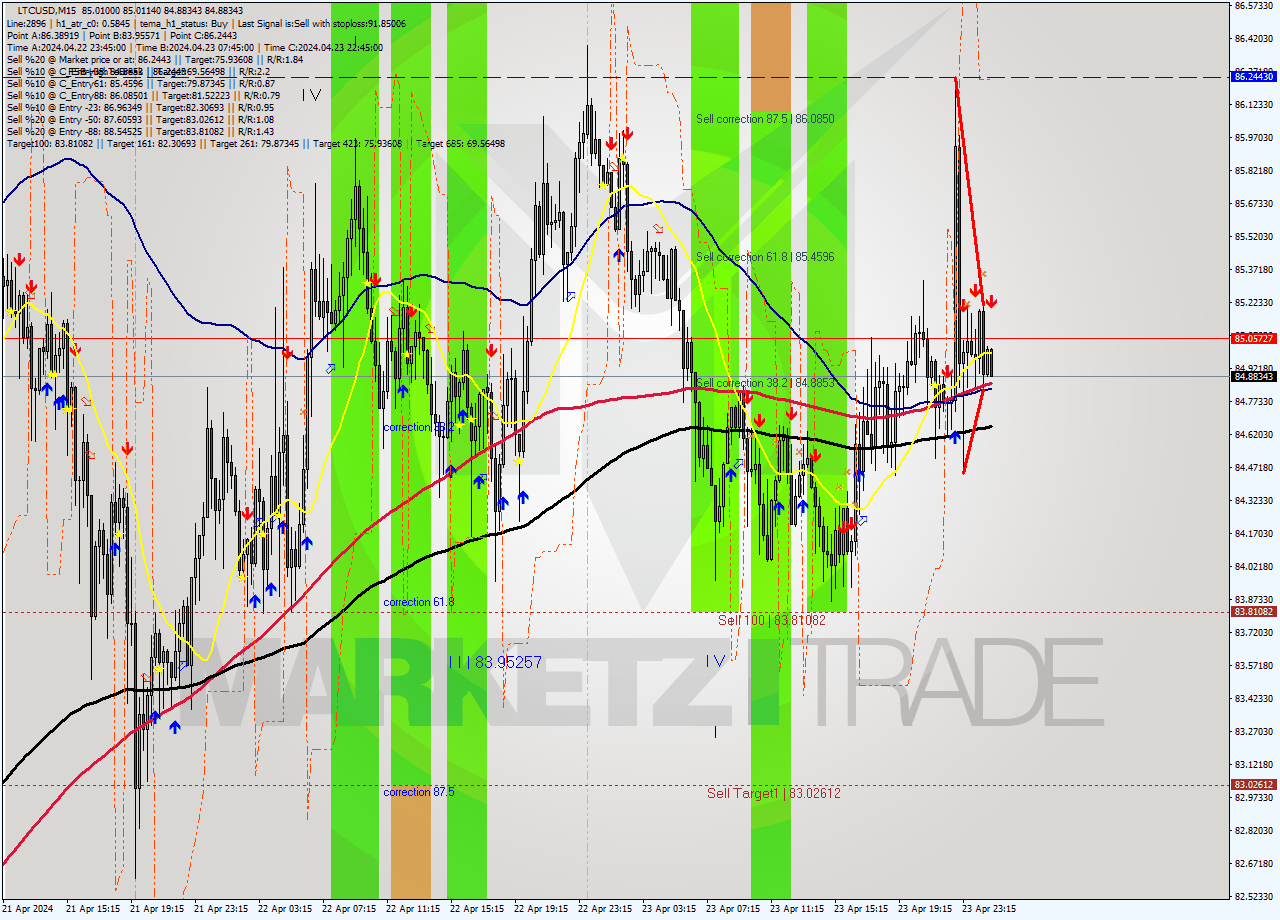Screen dimensions: 1280x920
Task: Select the 'Sell correction 38.2 | 84.8853' label
Action: click(x=765, y=383)
